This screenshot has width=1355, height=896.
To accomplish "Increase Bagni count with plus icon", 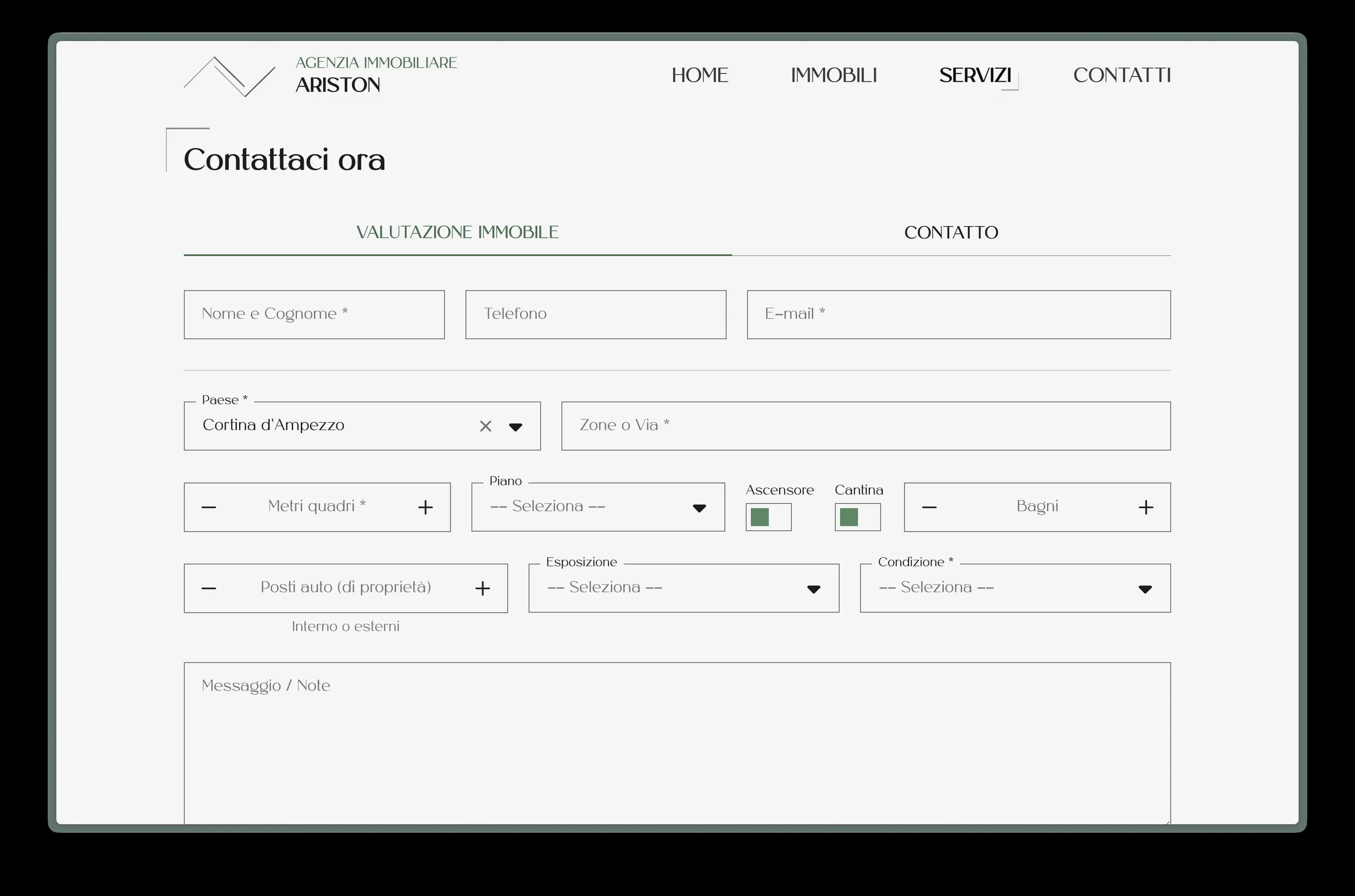I will (x=1146, y=508).
